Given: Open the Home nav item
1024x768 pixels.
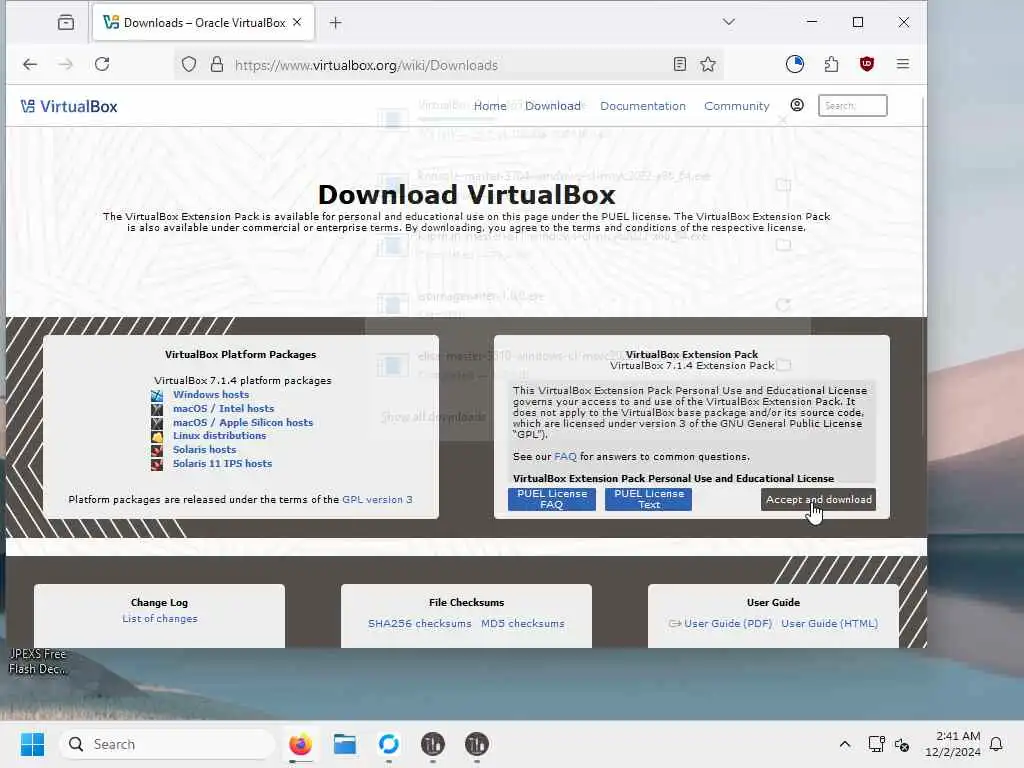Looking at the screenshot, I should point(490,106).
